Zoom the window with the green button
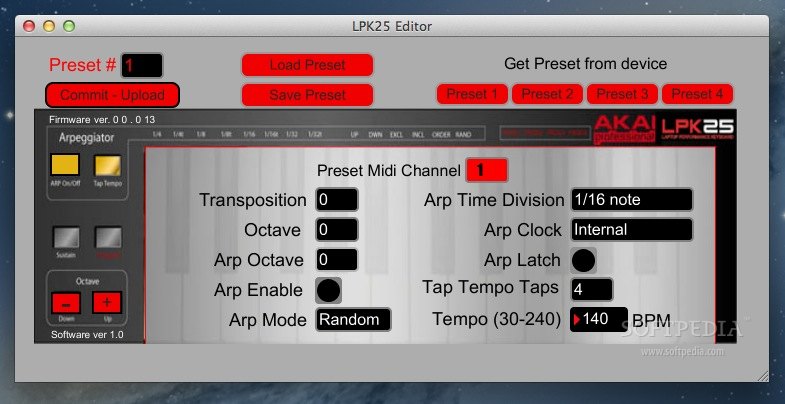This screenshot has width=785, height=404. click(69, 26)
